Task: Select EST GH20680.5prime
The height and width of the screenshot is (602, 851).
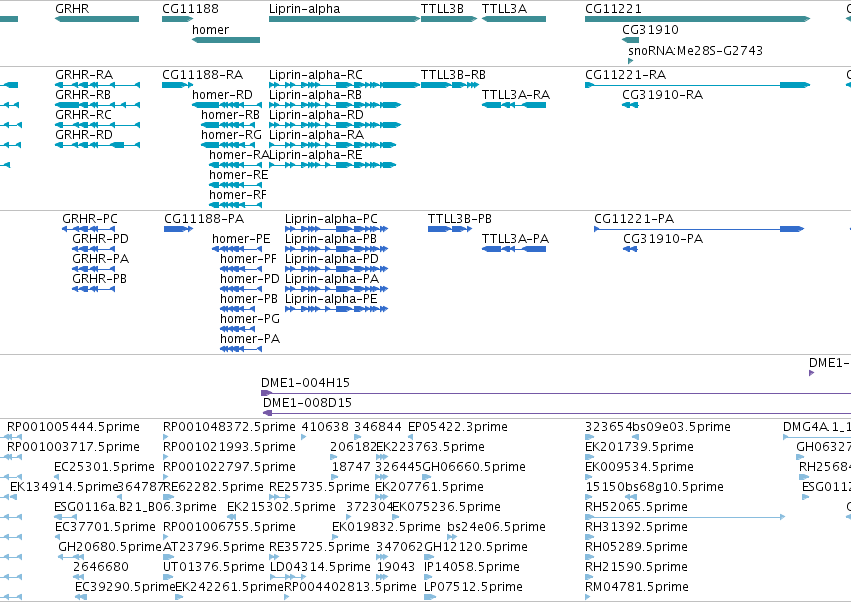Action: (110, 547)
